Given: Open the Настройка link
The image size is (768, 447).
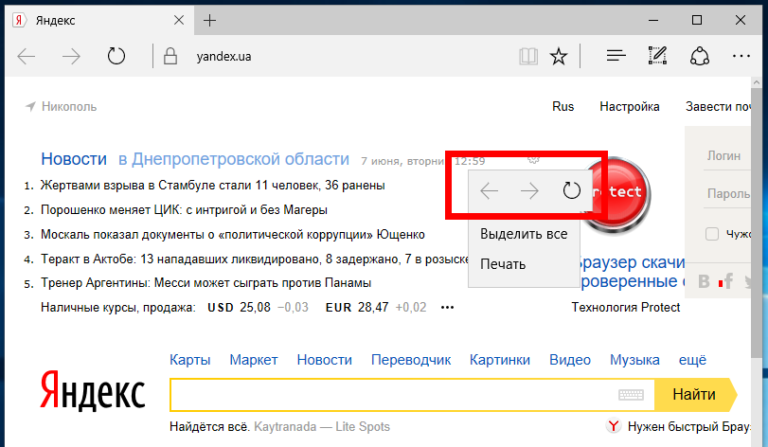Looking at the screenshot, I should coord(629,107).
